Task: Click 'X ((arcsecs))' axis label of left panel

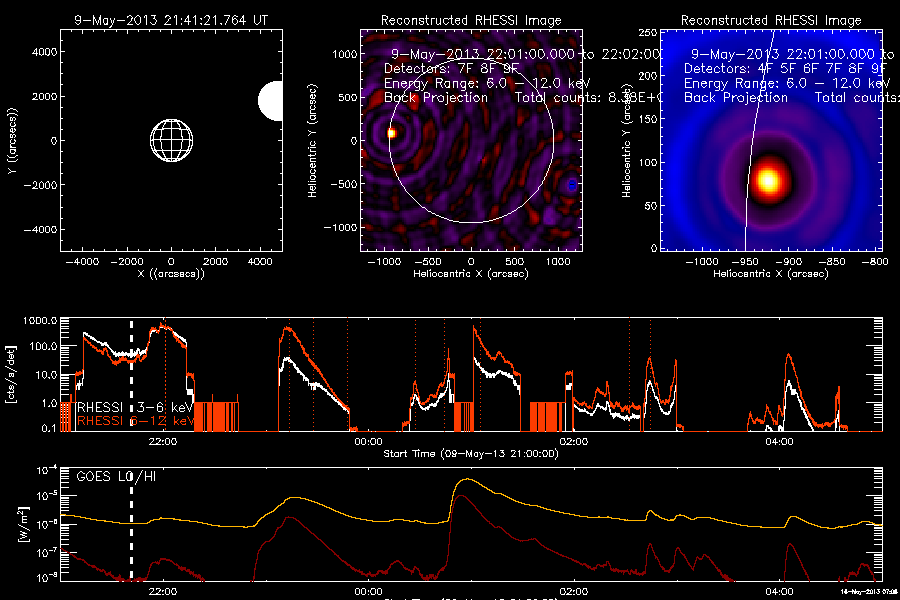Action: coord(171,274)
